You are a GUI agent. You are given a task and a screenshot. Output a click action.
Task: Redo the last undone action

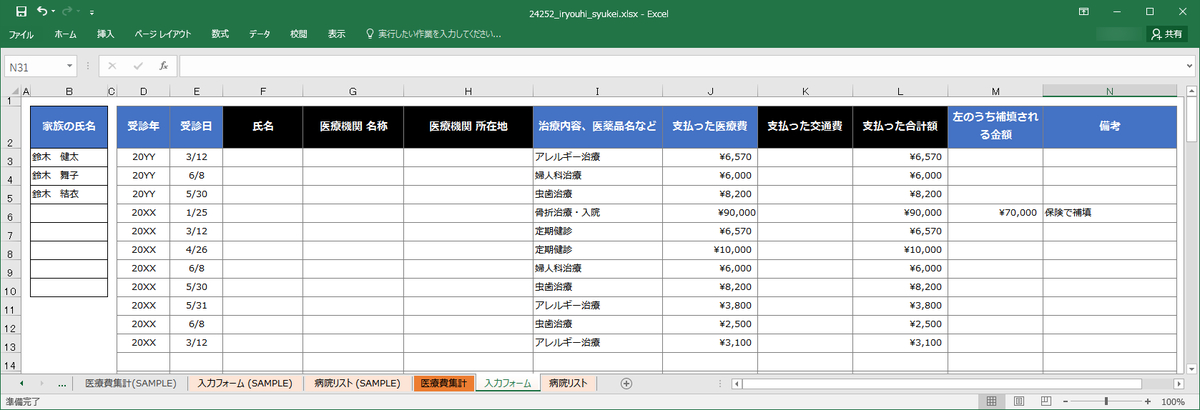click(69, 12)
